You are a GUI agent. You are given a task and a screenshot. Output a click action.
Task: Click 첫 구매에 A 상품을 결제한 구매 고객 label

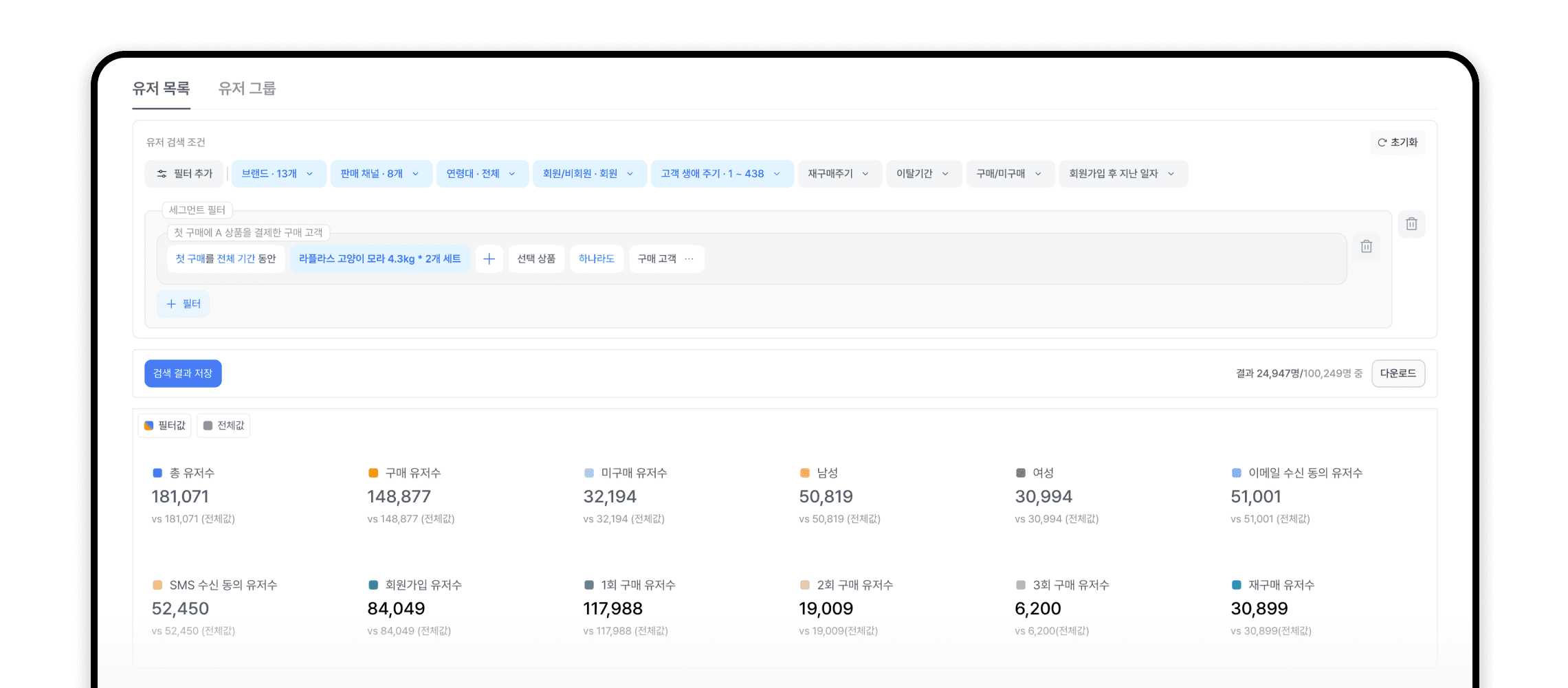point(248,232)
